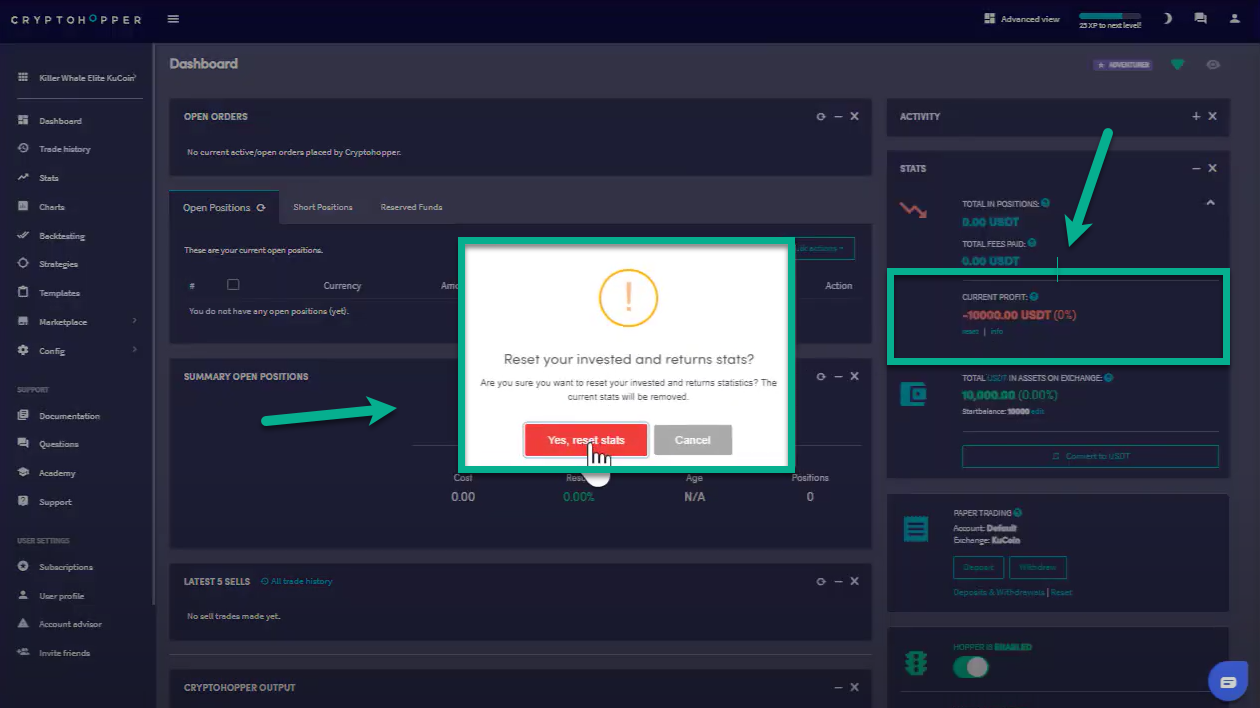The image size is (1260, 708).
Task: Switch to dark mode with the moon icon
Action: point(1167,19)
